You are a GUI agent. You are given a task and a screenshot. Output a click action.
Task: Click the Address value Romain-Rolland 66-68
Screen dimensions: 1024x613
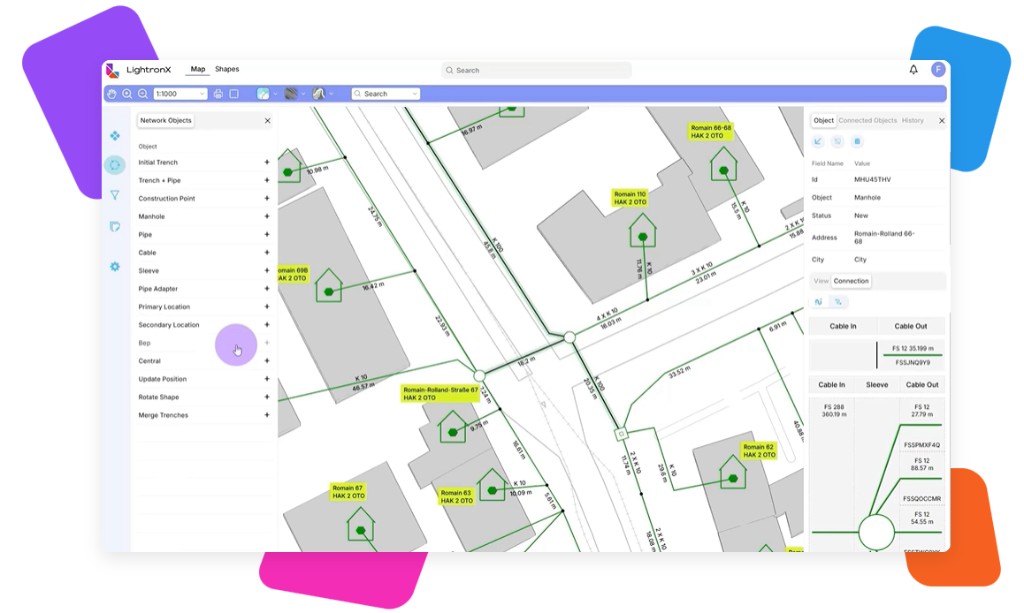[884, 237]
